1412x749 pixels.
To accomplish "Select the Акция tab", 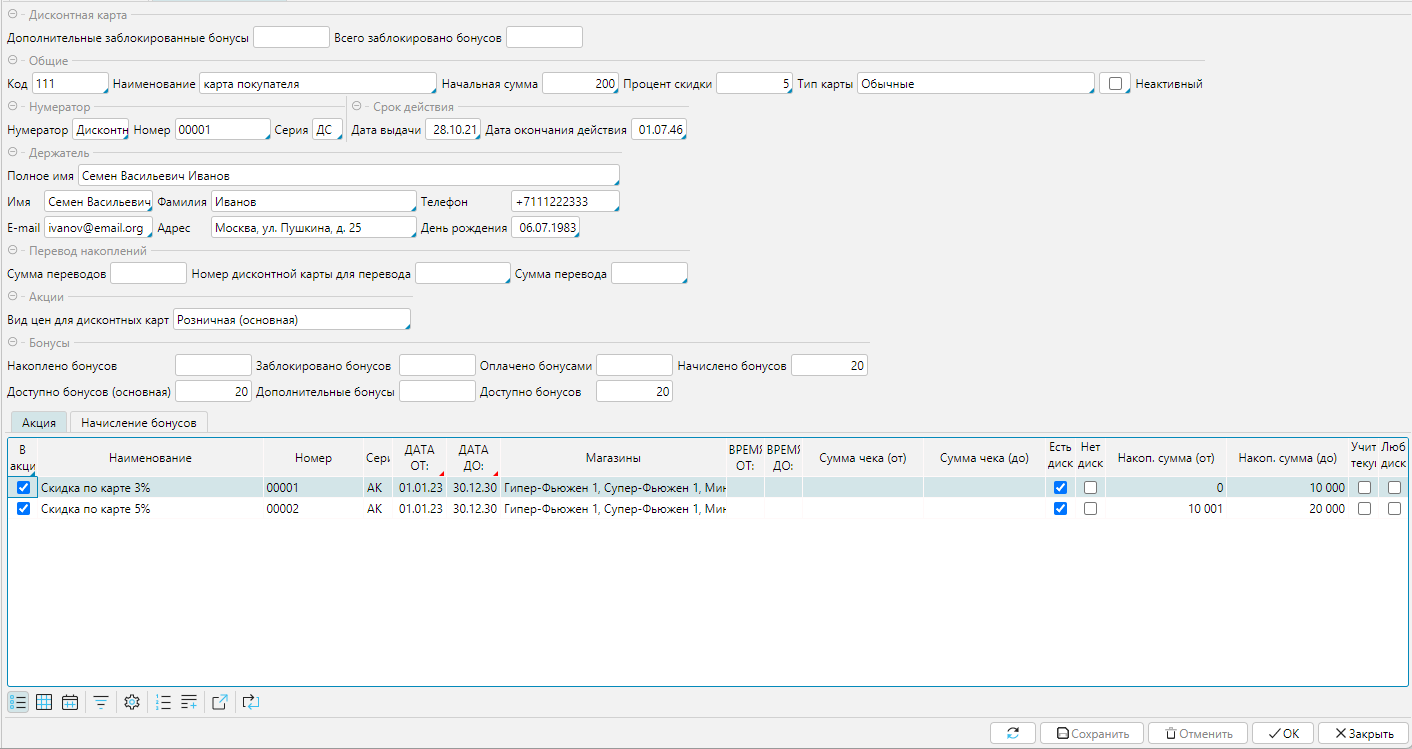I will (39, 423).
